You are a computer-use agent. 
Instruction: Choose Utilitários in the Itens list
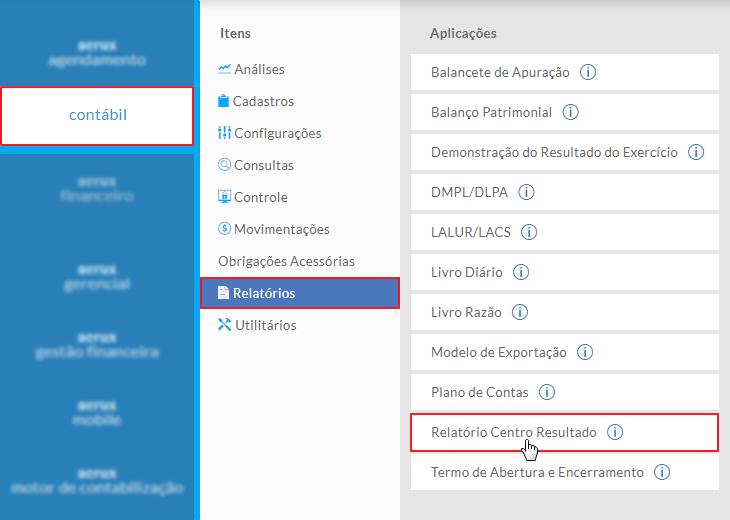coord(264,325)
